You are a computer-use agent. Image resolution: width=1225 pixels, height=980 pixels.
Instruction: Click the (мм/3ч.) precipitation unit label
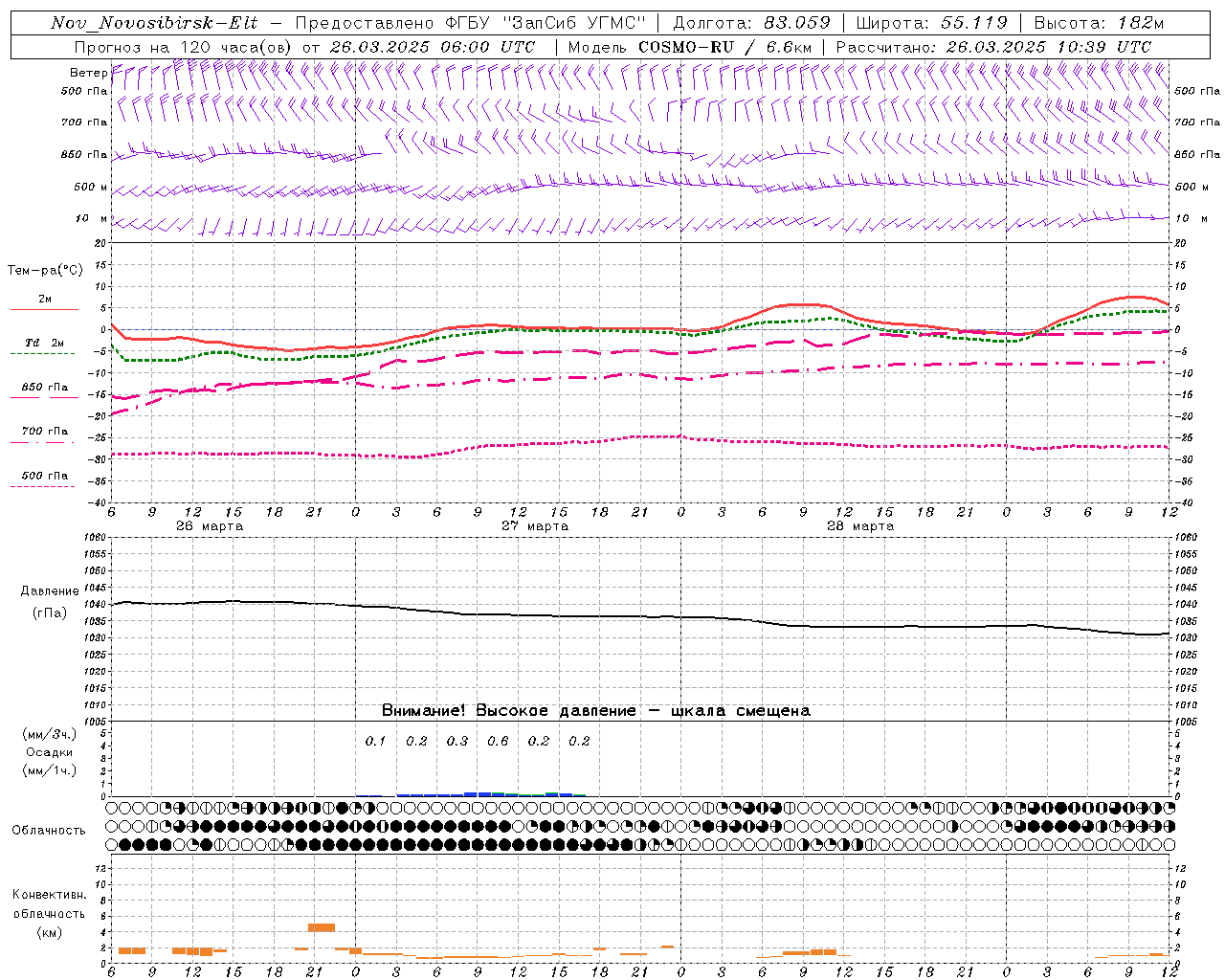[x=49, y=734]
